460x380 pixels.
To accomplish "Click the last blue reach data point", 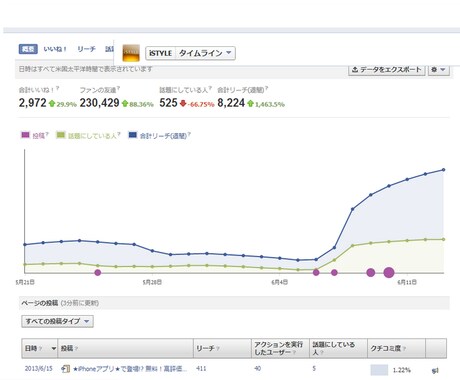I will pos(443,170).
